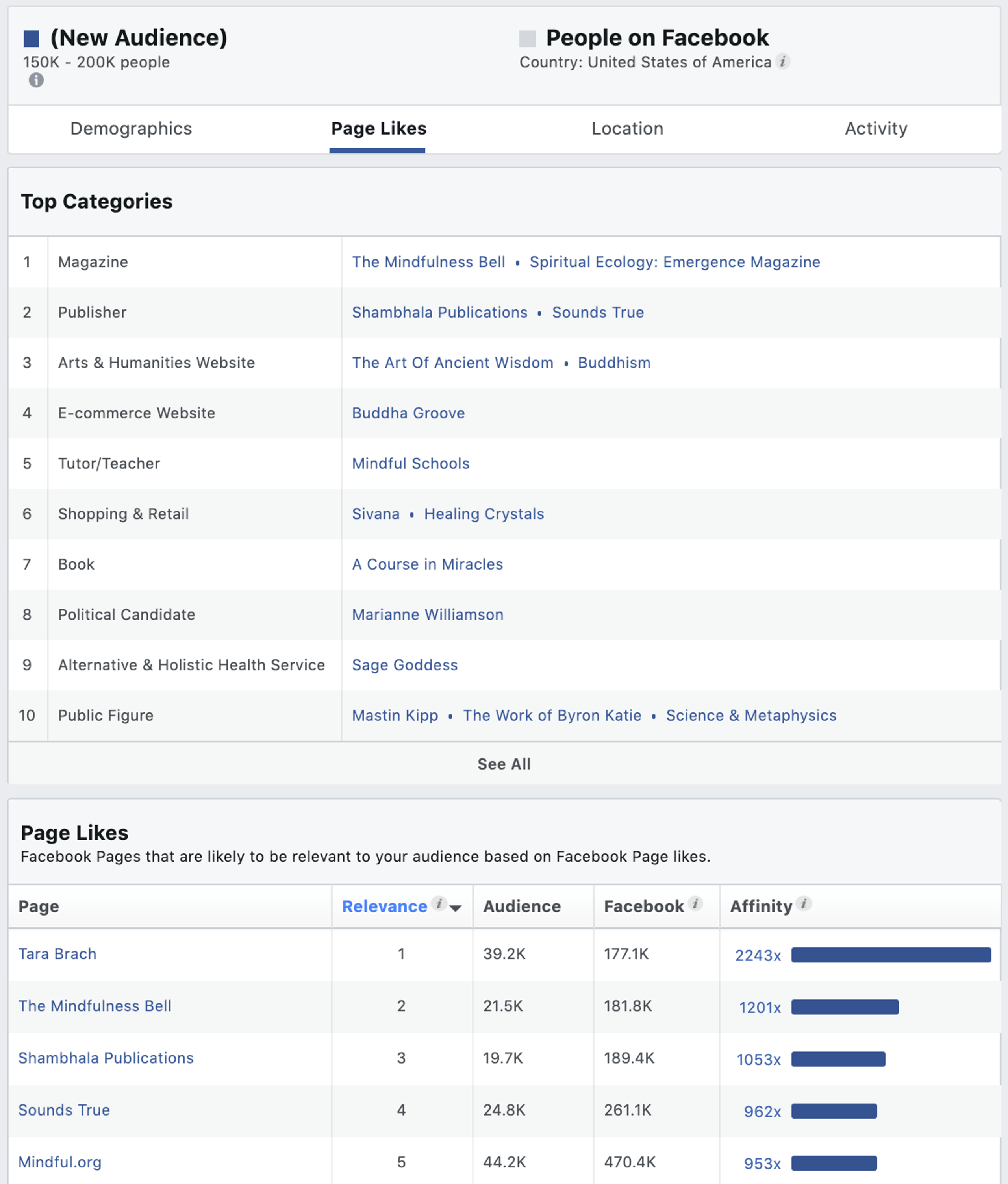The width and height of the screenshot is (1008, 1184).
Task: Expand categories with See All
Action: [x=504, y=764]
